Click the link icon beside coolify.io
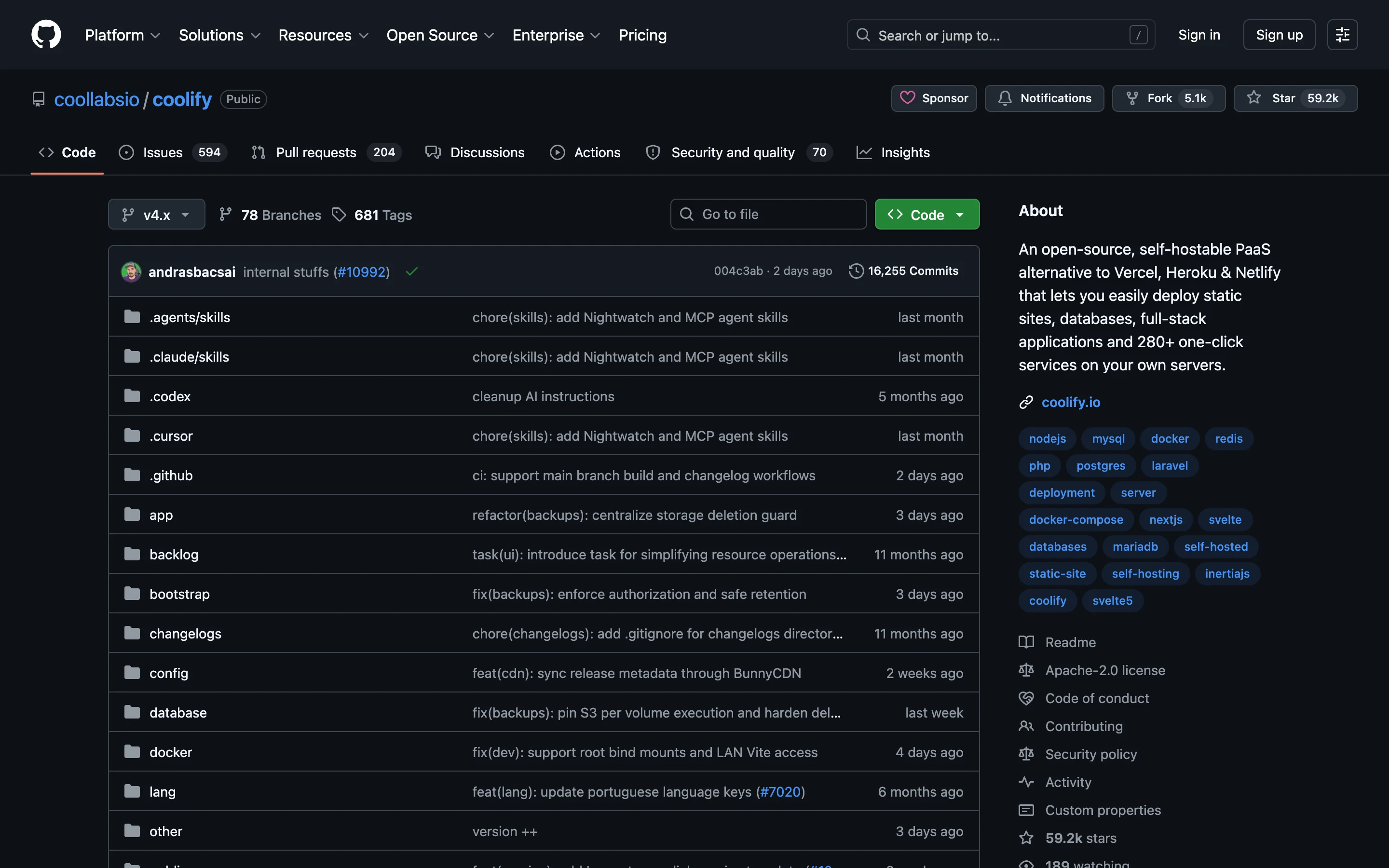Viewport: 1389px width, 868px height. point(1026,403)
